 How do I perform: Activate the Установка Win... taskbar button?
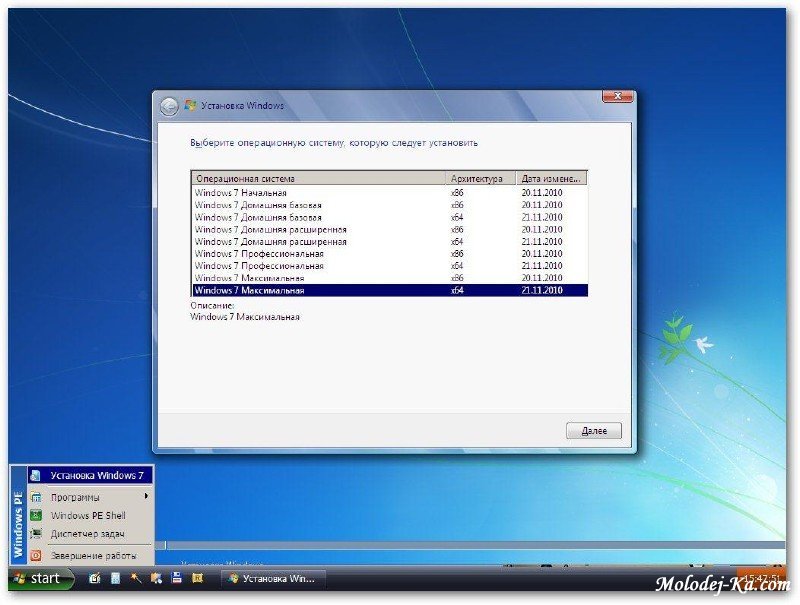pyautogui.click(x=273, y=578)
